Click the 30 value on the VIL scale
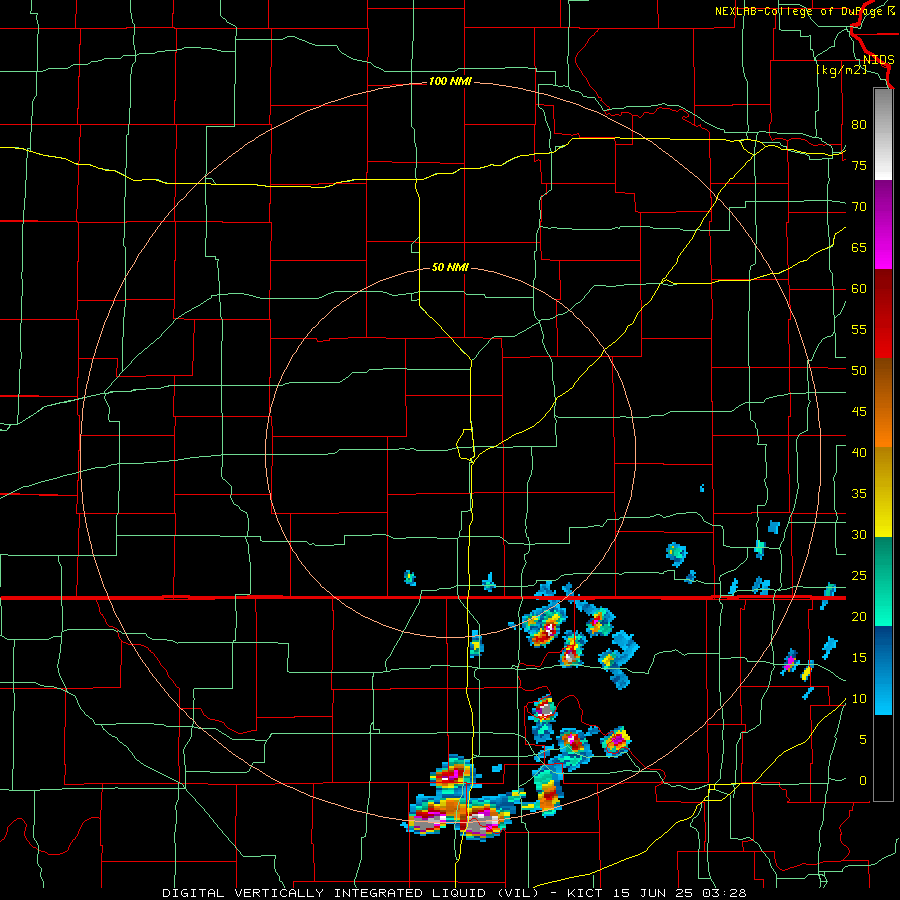 pyautogui.click(x=859, y=534)
